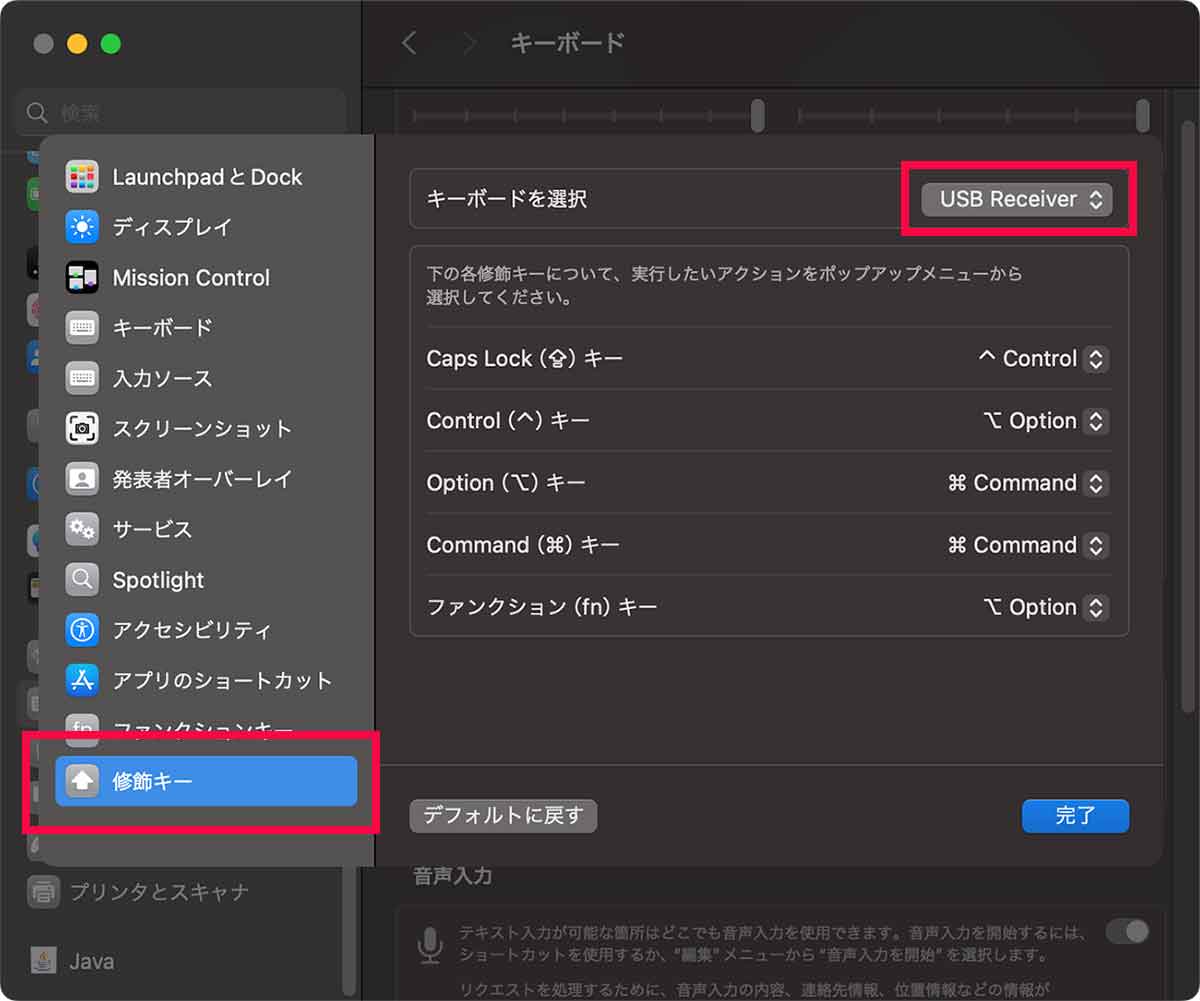
Task: Select the 修飾キー sidebar item
Action: [x=206, y=781]
